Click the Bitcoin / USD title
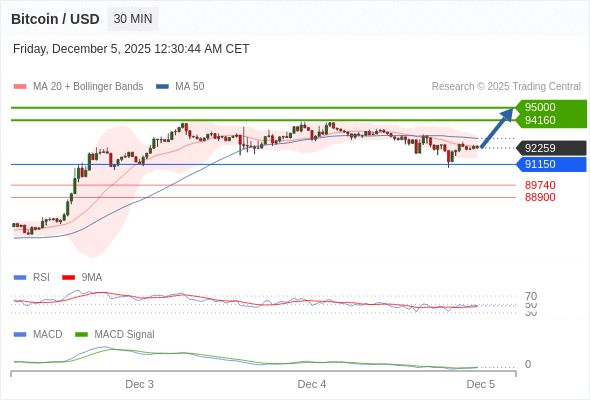590x400 pixels. [x=55, y=19]
